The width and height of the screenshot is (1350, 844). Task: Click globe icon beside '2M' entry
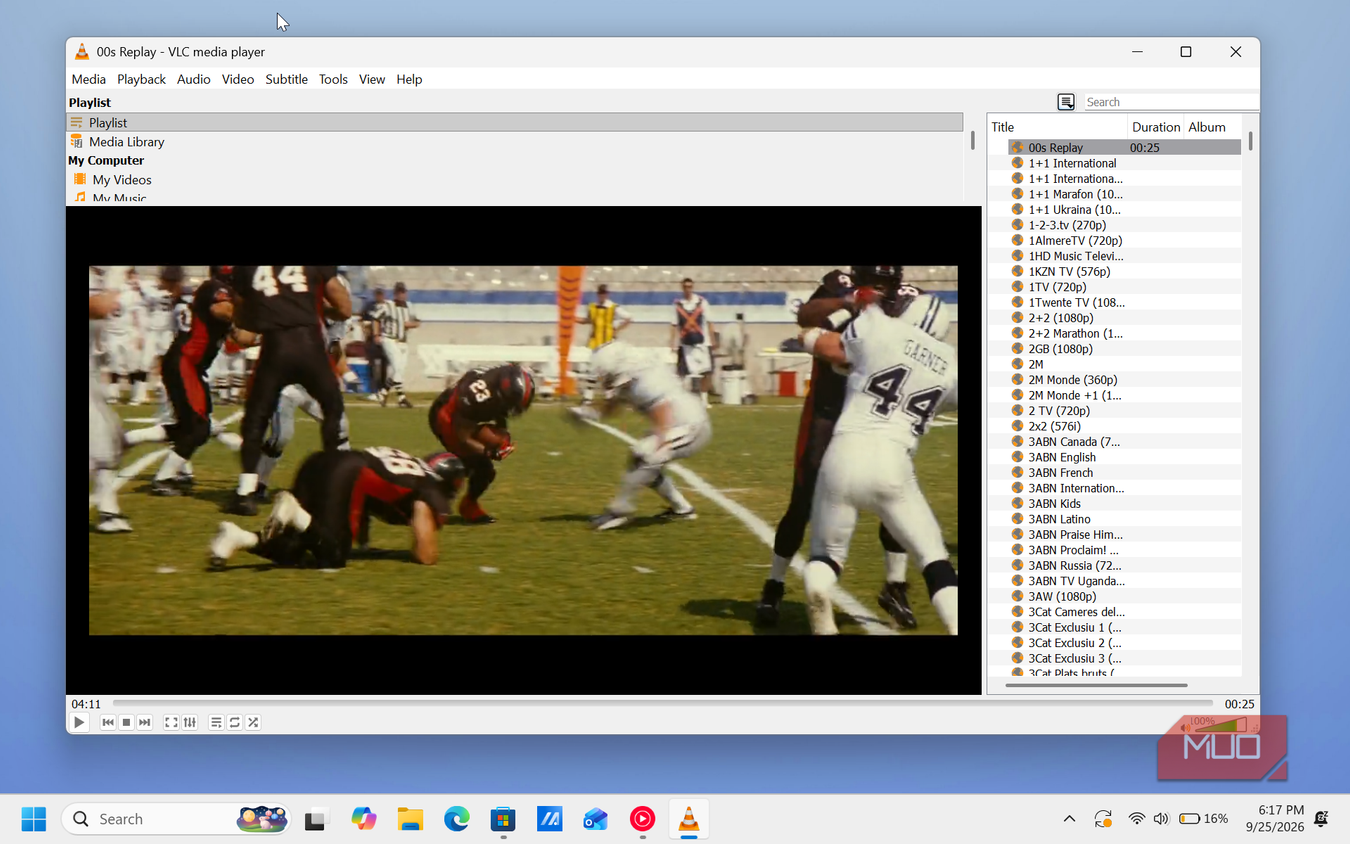[x=1017, y=364]
